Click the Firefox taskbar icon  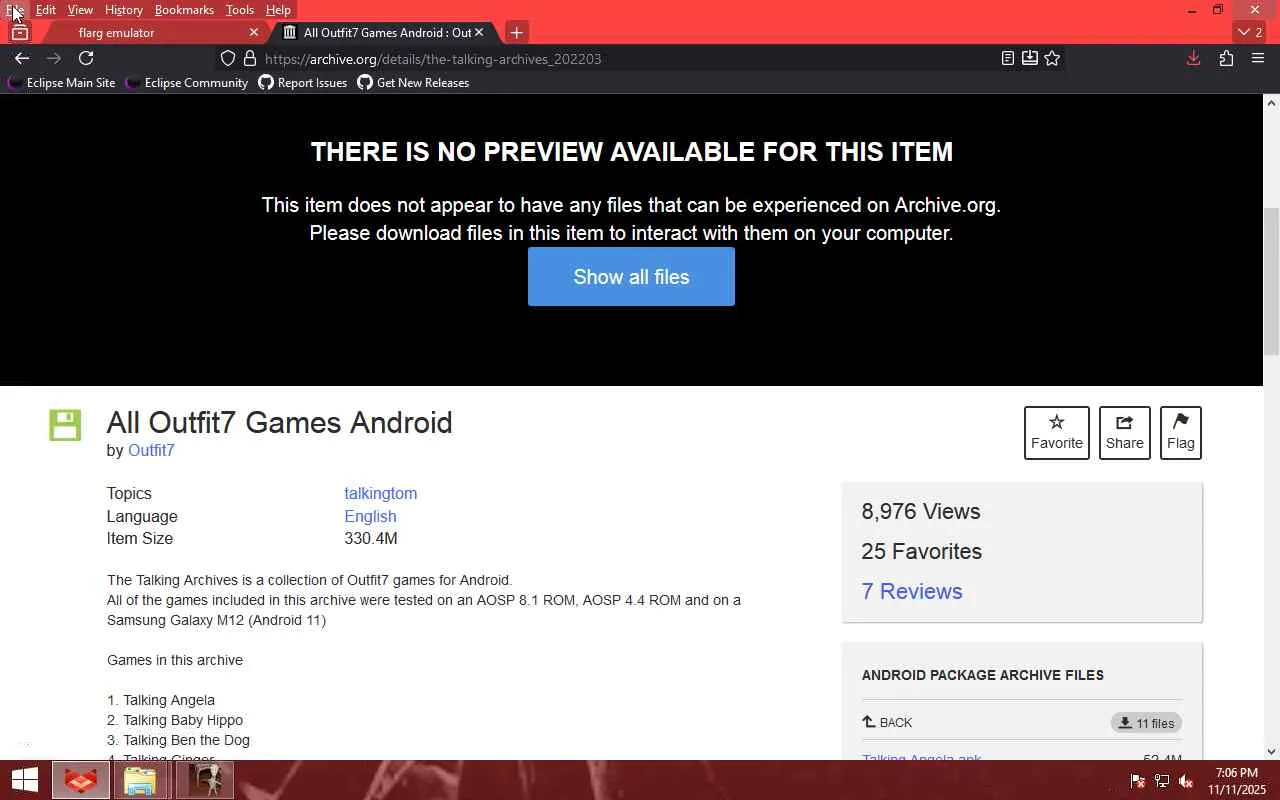tap(81, 780)
